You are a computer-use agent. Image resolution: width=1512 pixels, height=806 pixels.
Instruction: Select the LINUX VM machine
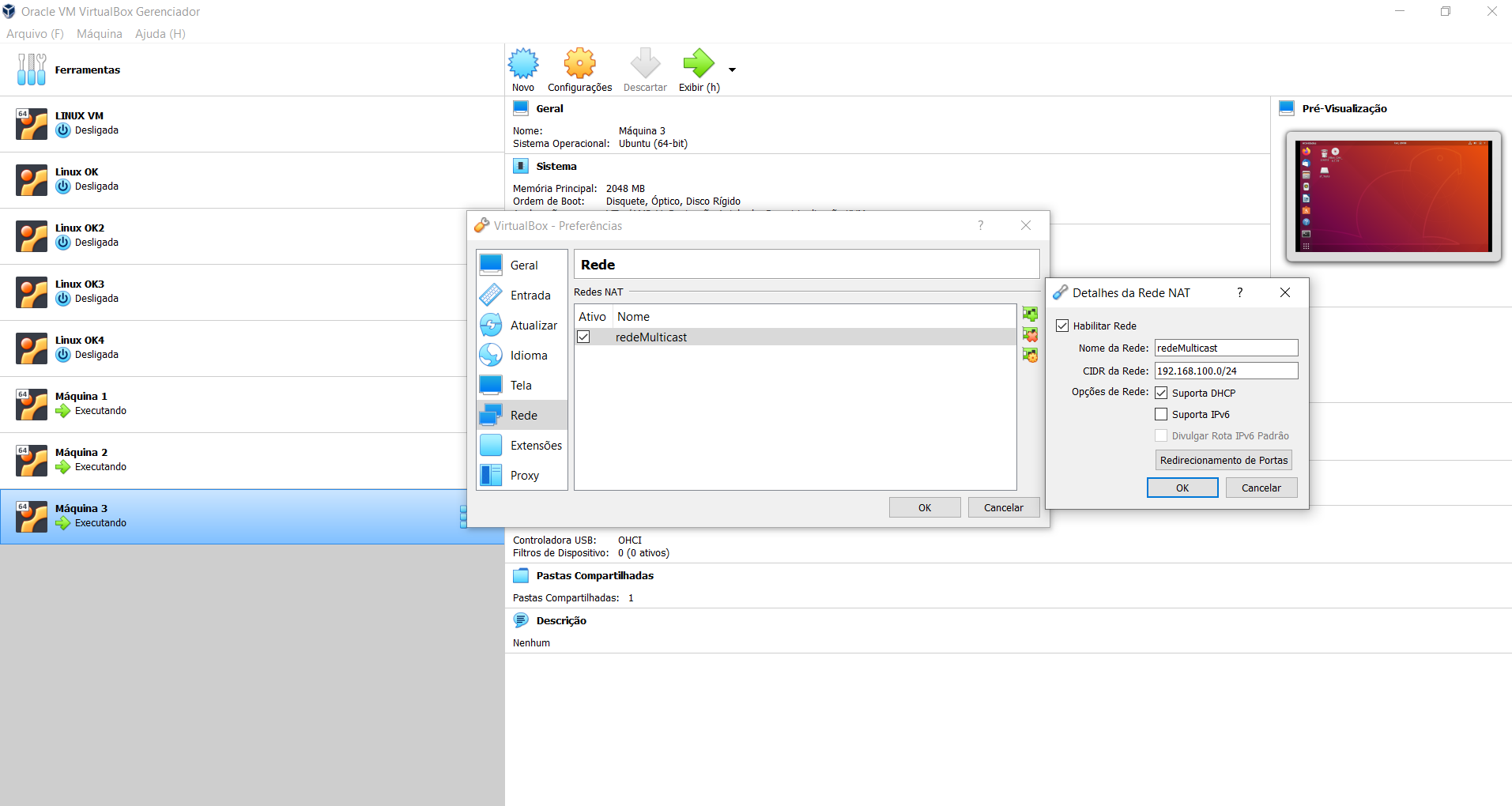pyautogui.click(x=251, y=124)
